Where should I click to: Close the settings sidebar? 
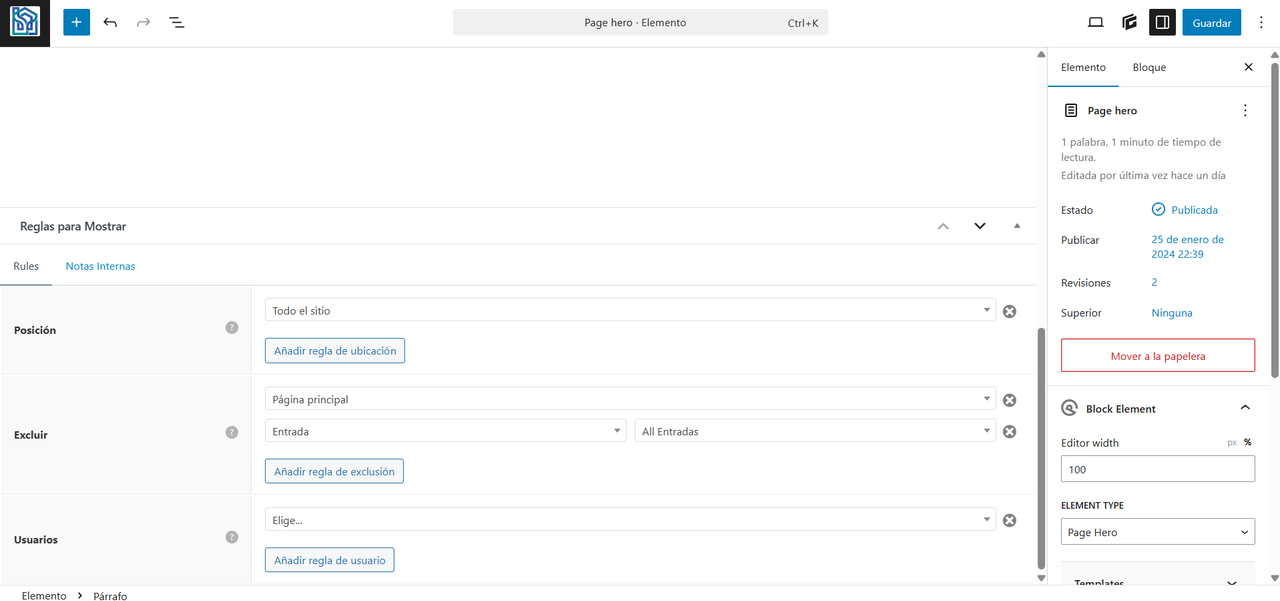pyautogui.click(x=1248, y=67)
